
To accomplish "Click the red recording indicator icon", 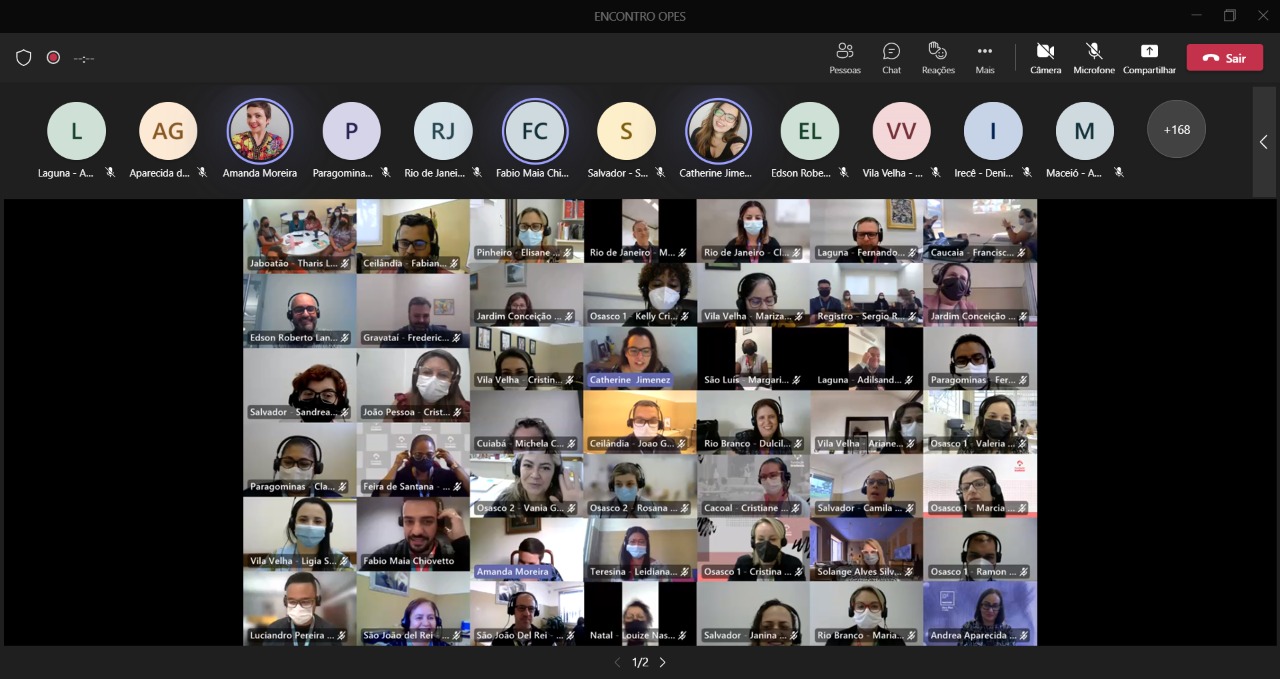I will [x=53, y=58].
